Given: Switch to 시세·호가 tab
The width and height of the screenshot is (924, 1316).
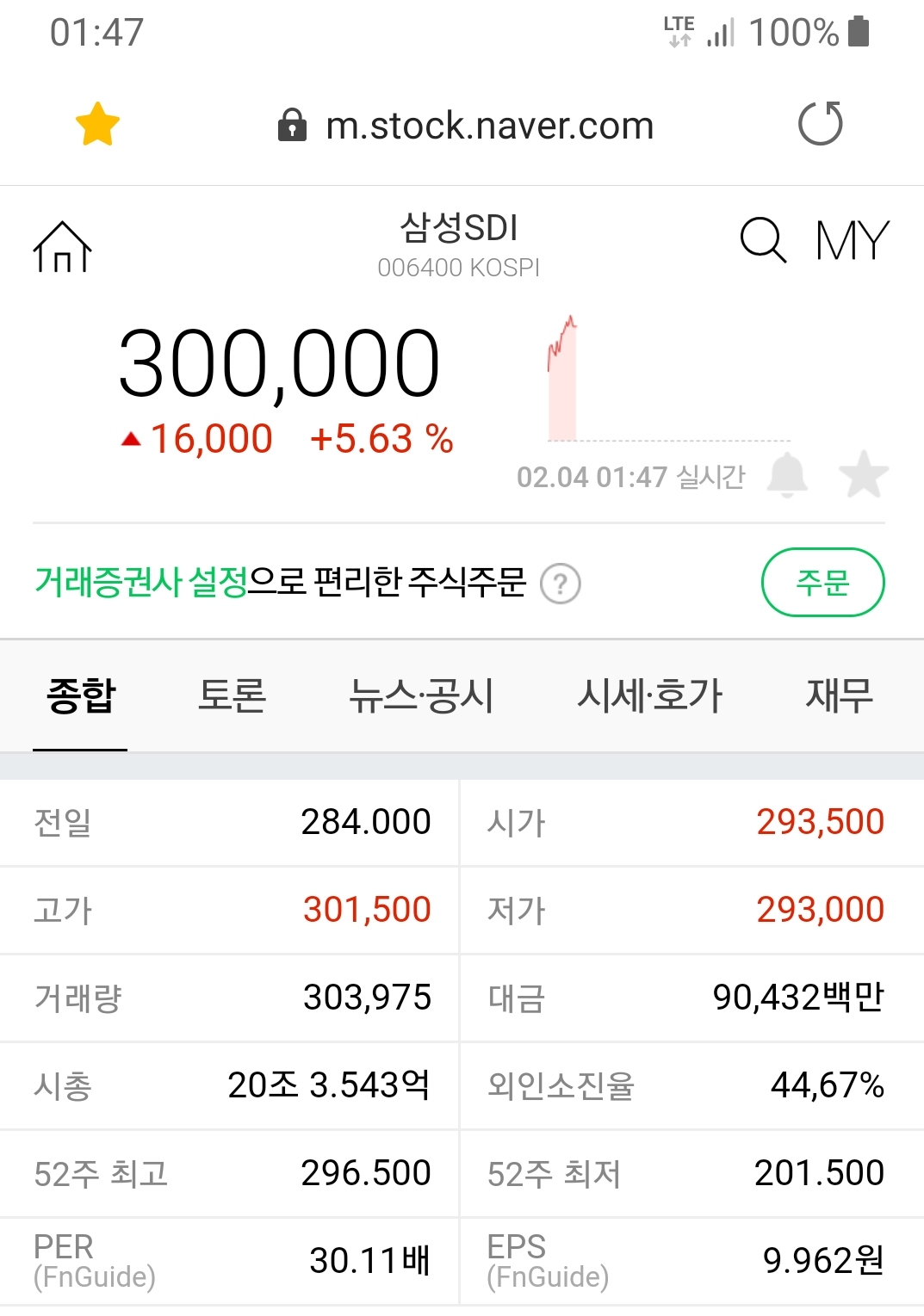Looking at the screenshot, I should pos(649,695).
